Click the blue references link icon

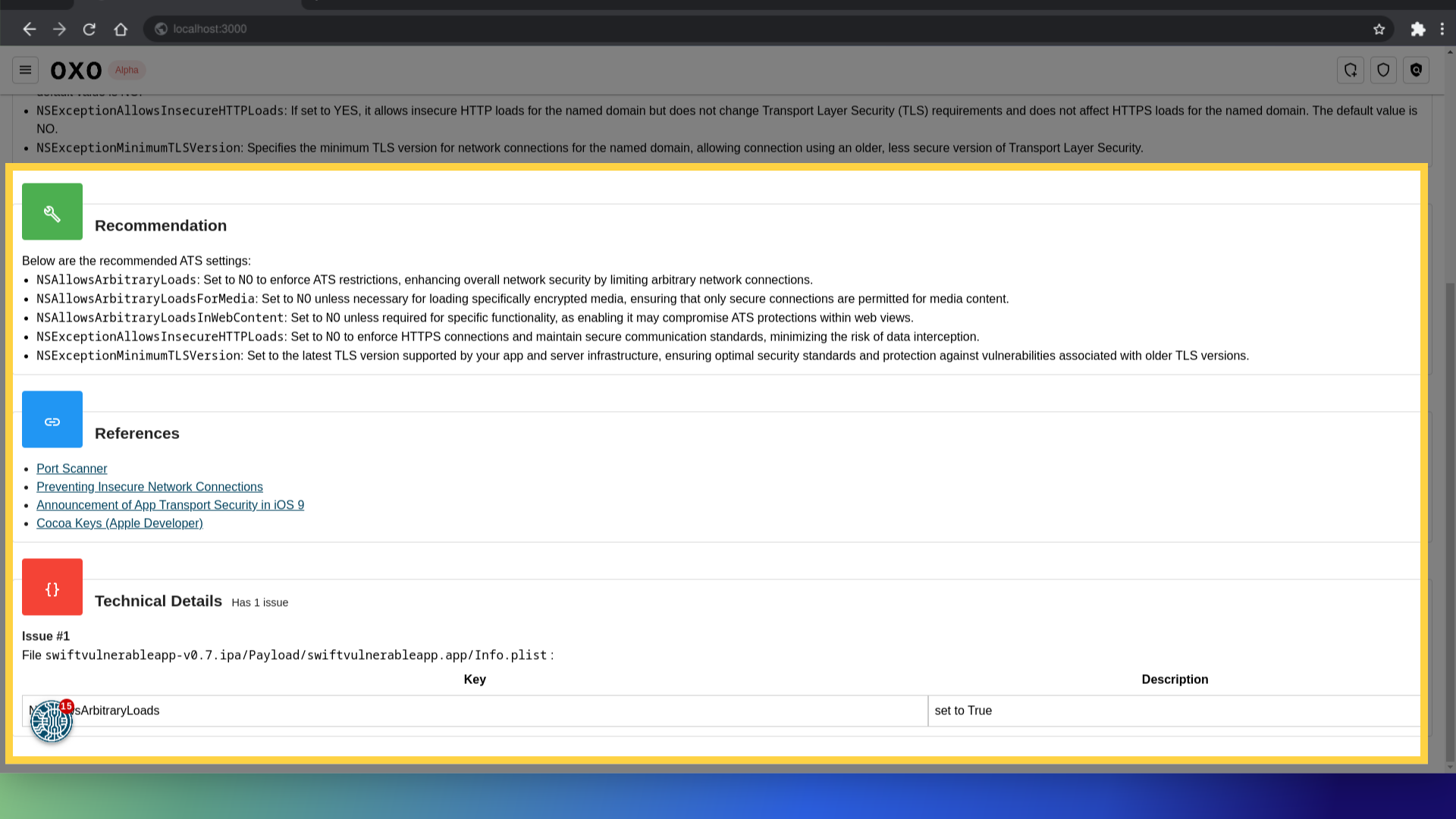coord(52,419)
